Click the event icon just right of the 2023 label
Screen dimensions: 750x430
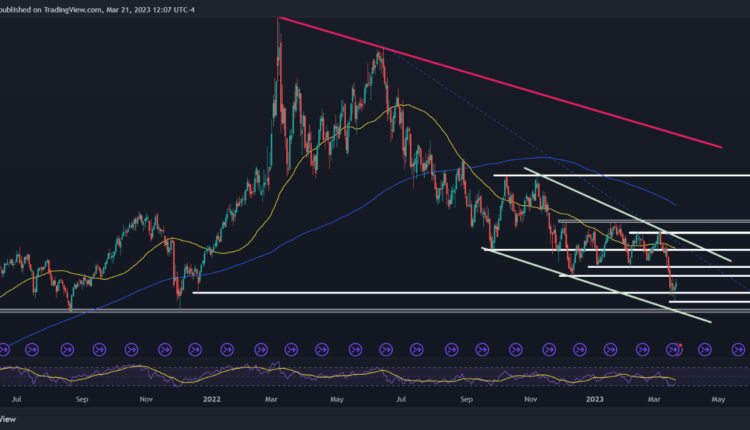coord(611,349)
